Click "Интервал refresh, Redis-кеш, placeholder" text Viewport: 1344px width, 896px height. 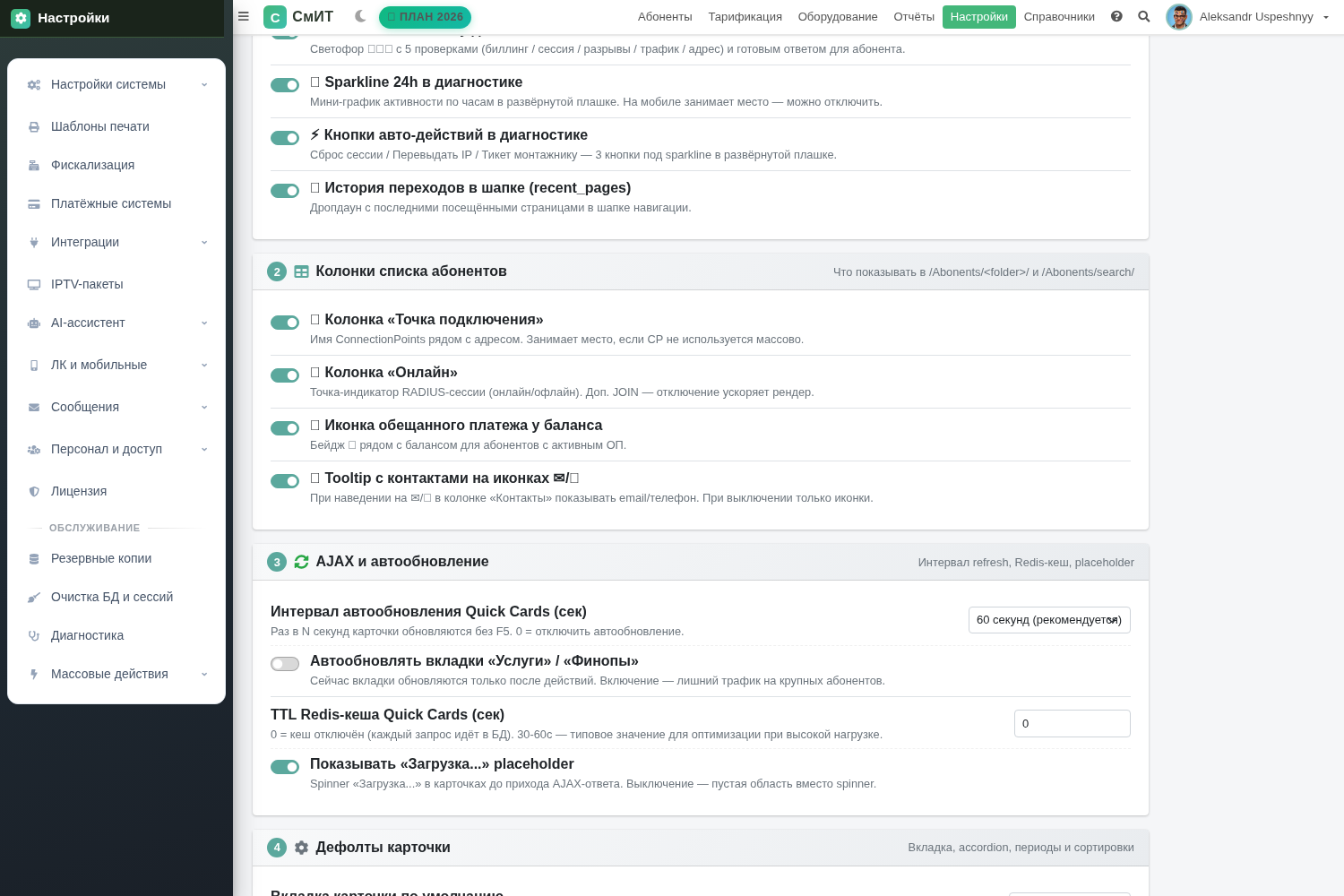[x=1026, y=563]
